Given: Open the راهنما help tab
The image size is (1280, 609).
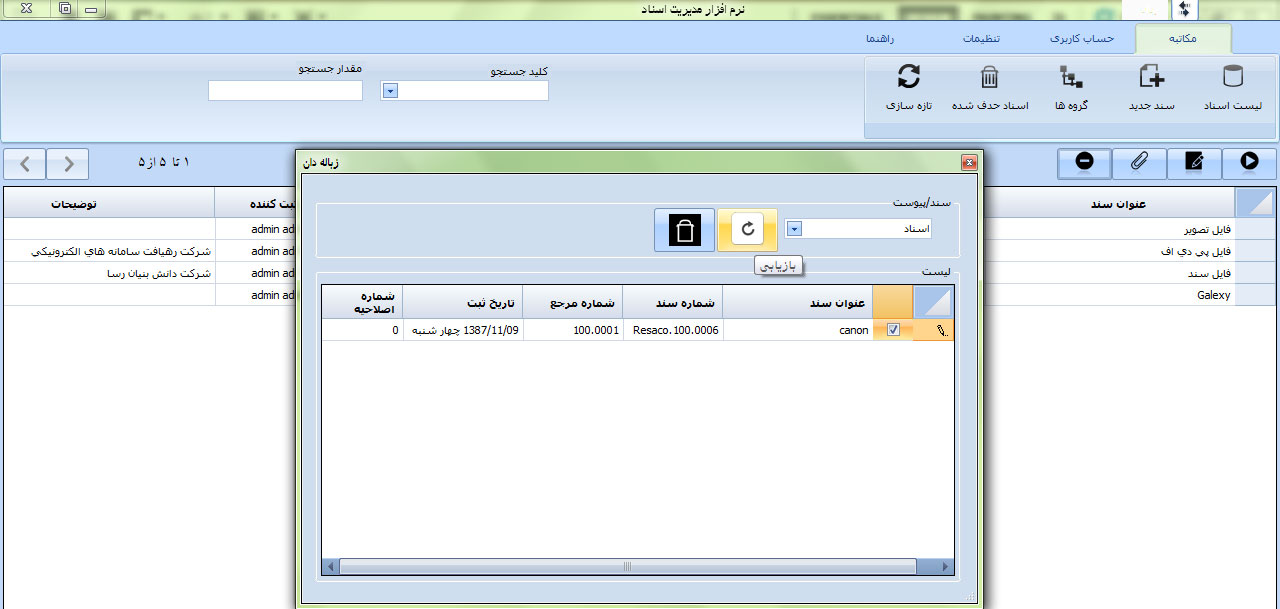Looking at the screenshot, I should click(x=880, y=38).
